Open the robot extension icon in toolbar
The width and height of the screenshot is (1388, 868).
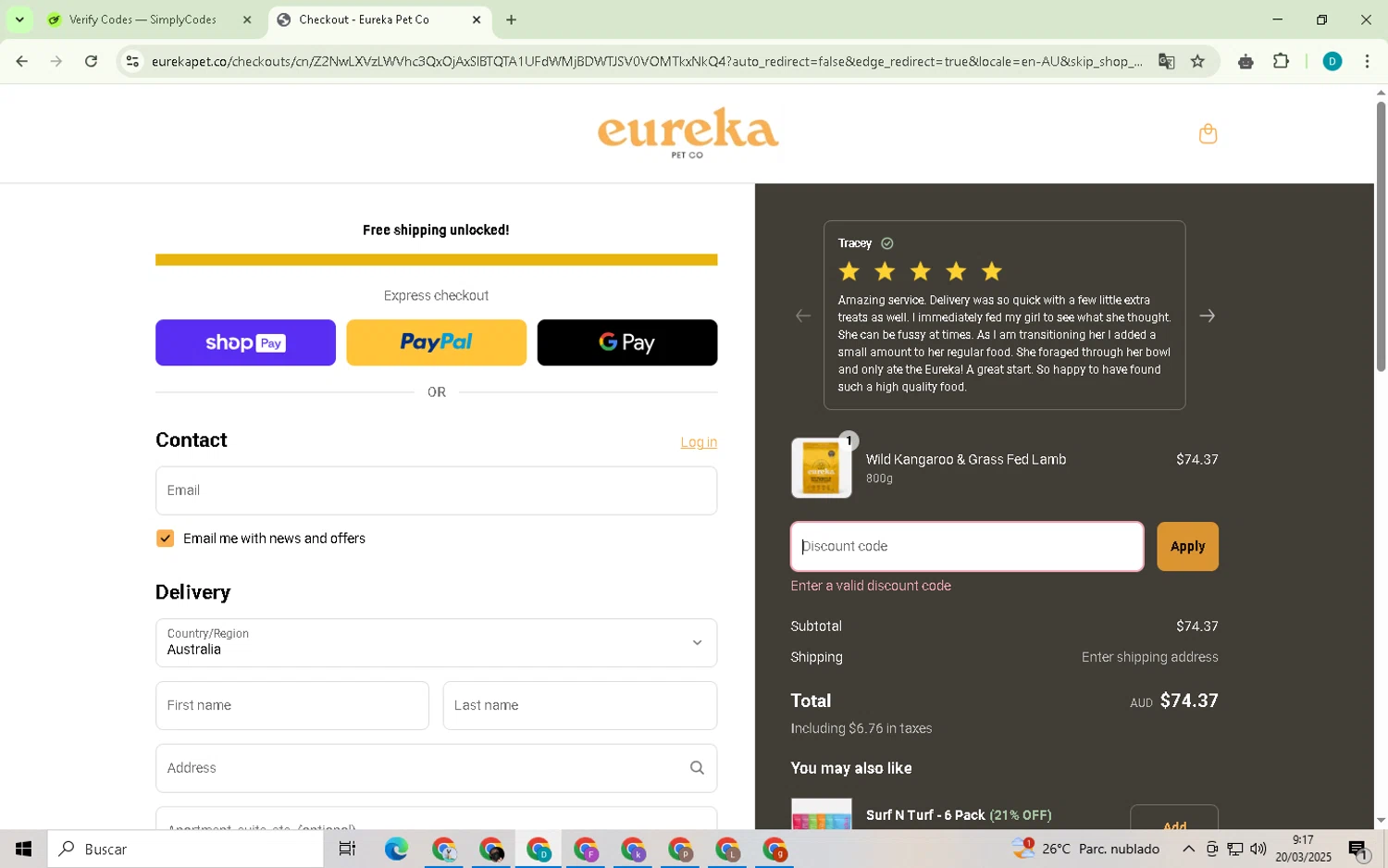[x=1245, y=61]
